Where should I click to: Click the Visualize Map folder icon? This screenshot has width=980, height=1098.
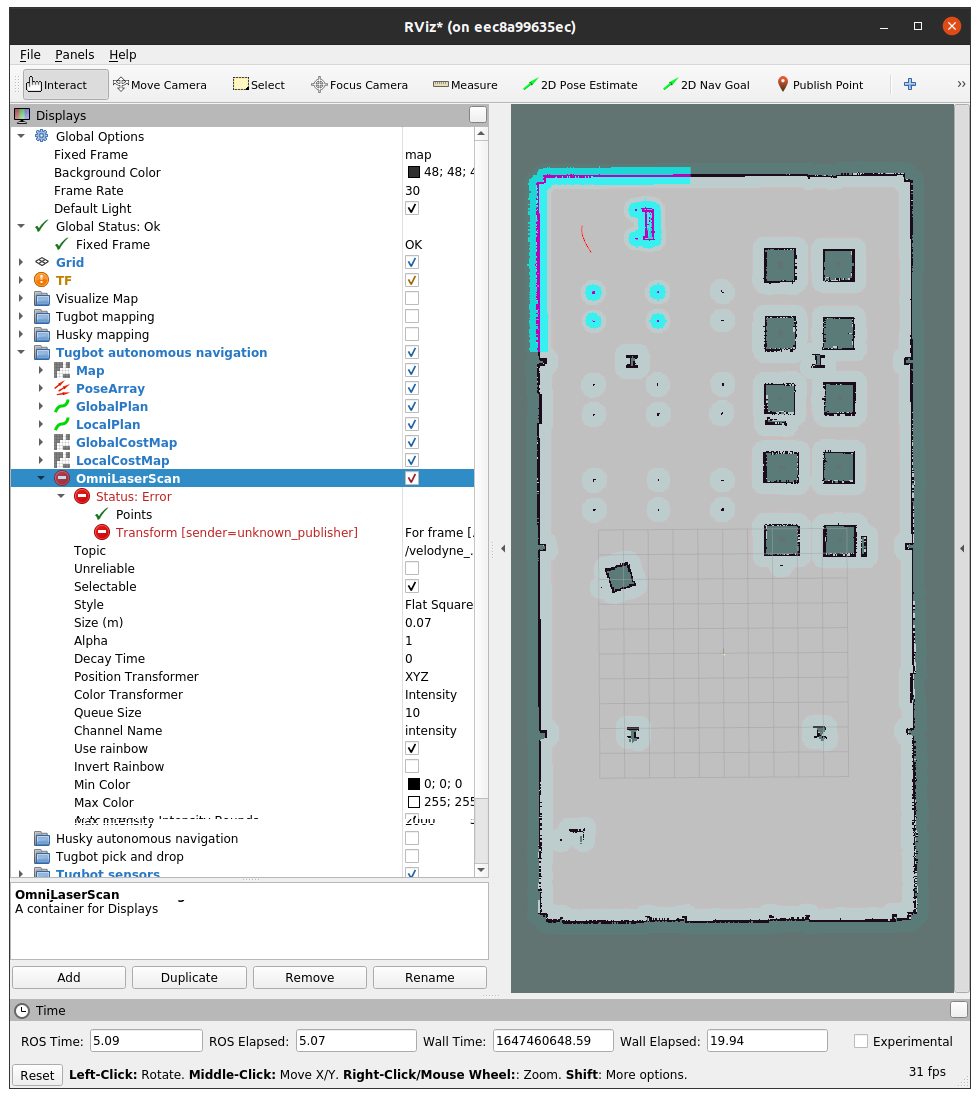pos(42,298)
